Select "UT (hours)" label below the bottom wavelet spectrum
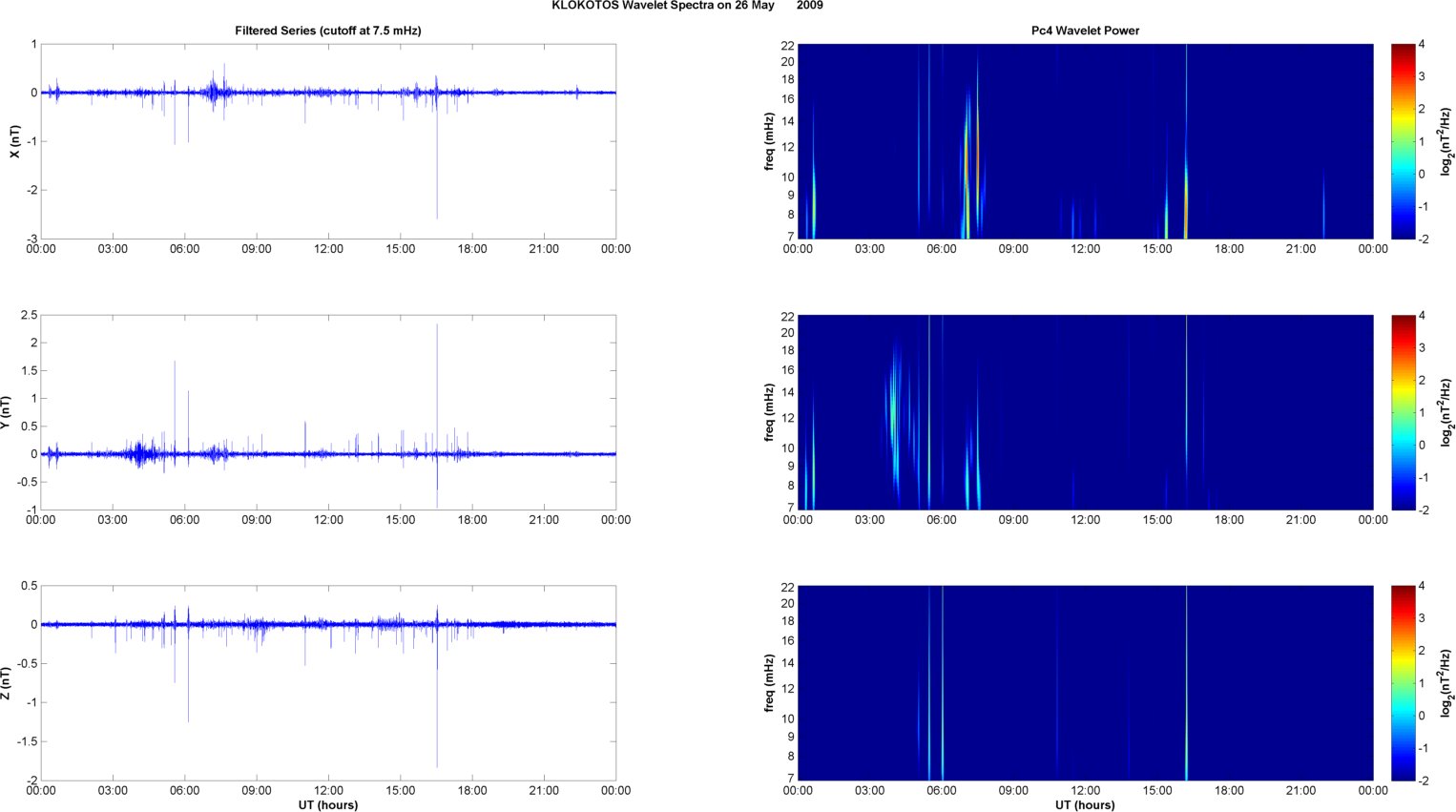This screenshot has width=1456, height=812. (1085, 805)
